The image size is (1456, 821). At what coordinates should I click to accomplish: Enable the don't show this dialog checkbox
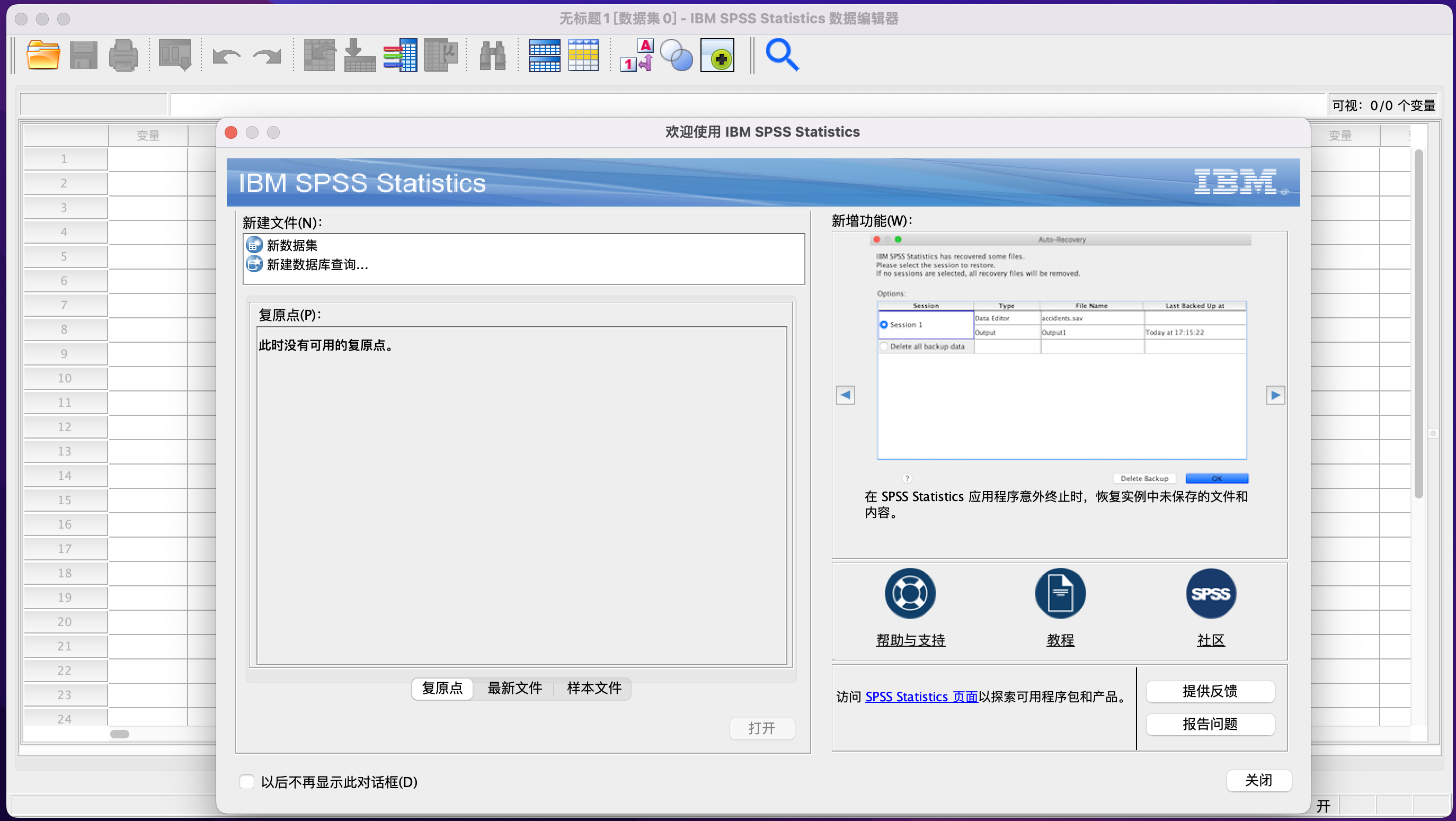tap(246, 781)
